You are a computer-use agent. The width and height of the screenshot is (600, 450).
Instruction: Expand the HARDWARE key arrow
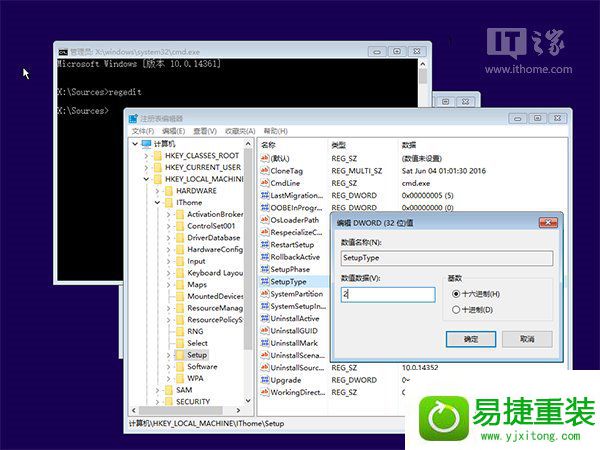[x=157, y=191]
